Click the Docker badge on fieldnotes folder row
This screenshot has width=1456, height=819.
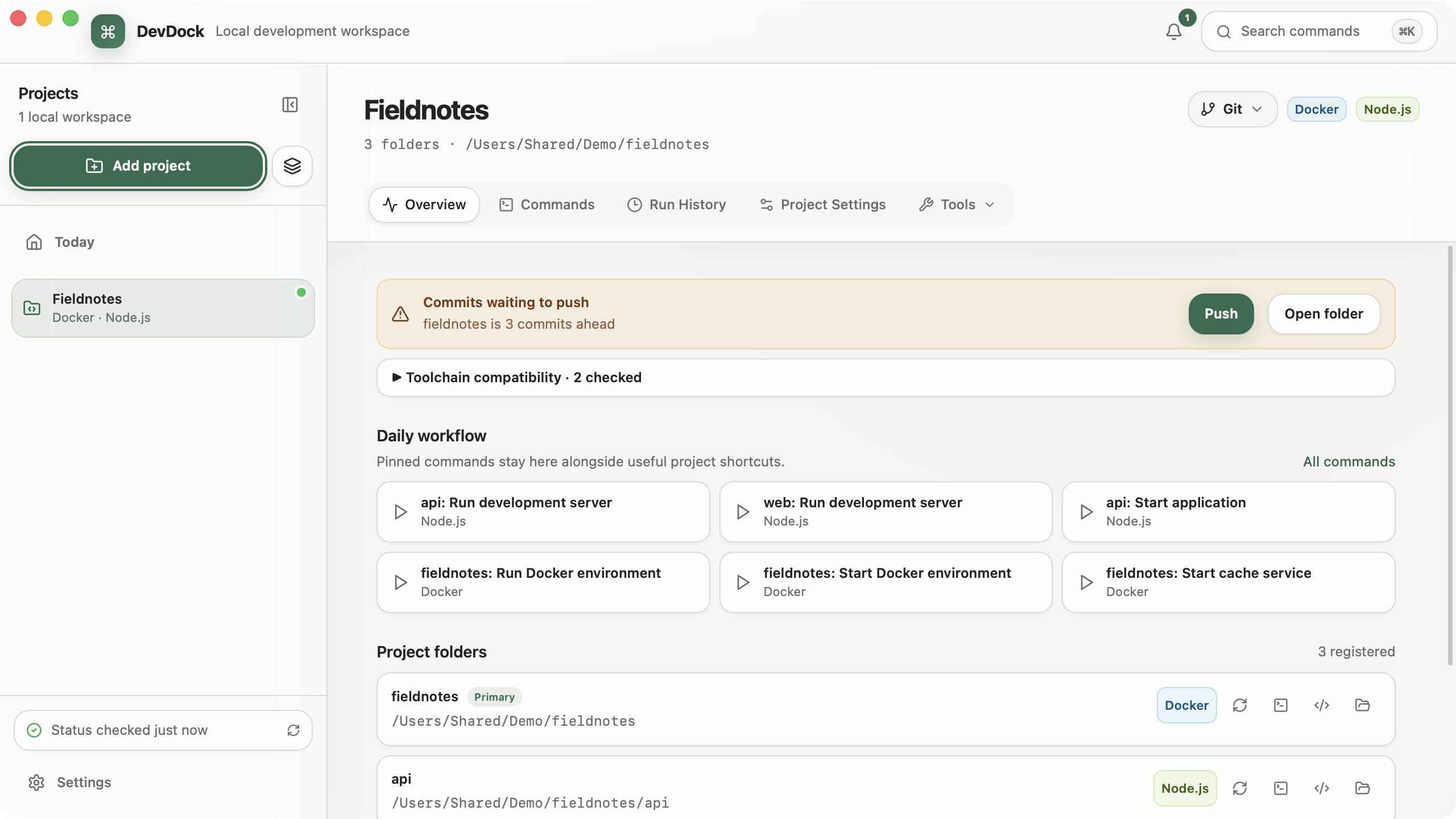click(1186, 705)
